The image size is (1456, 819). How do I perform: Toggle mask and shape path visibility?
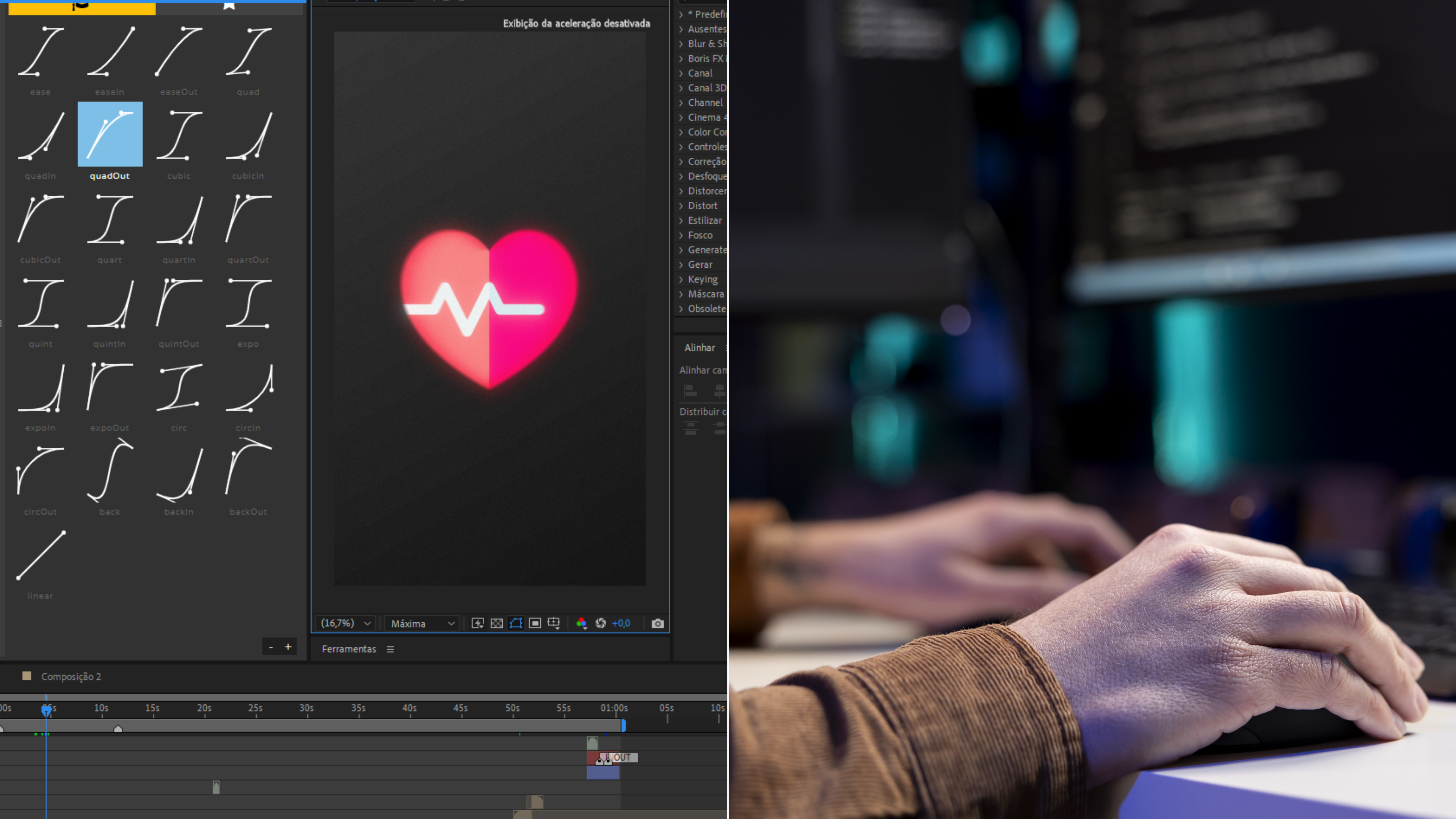coord(516,623)
